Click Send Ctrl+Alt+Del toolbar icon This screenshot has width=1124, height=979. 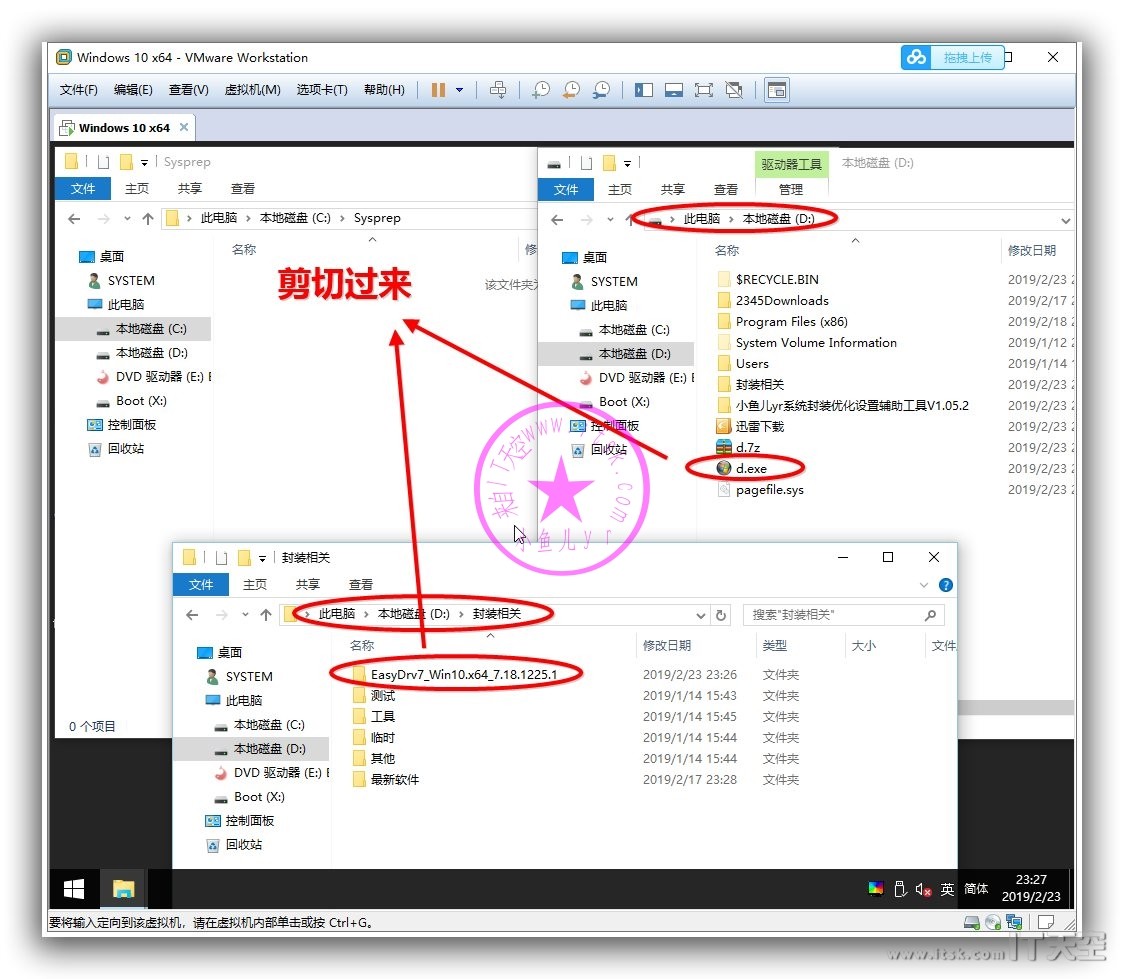click(497, 90)
